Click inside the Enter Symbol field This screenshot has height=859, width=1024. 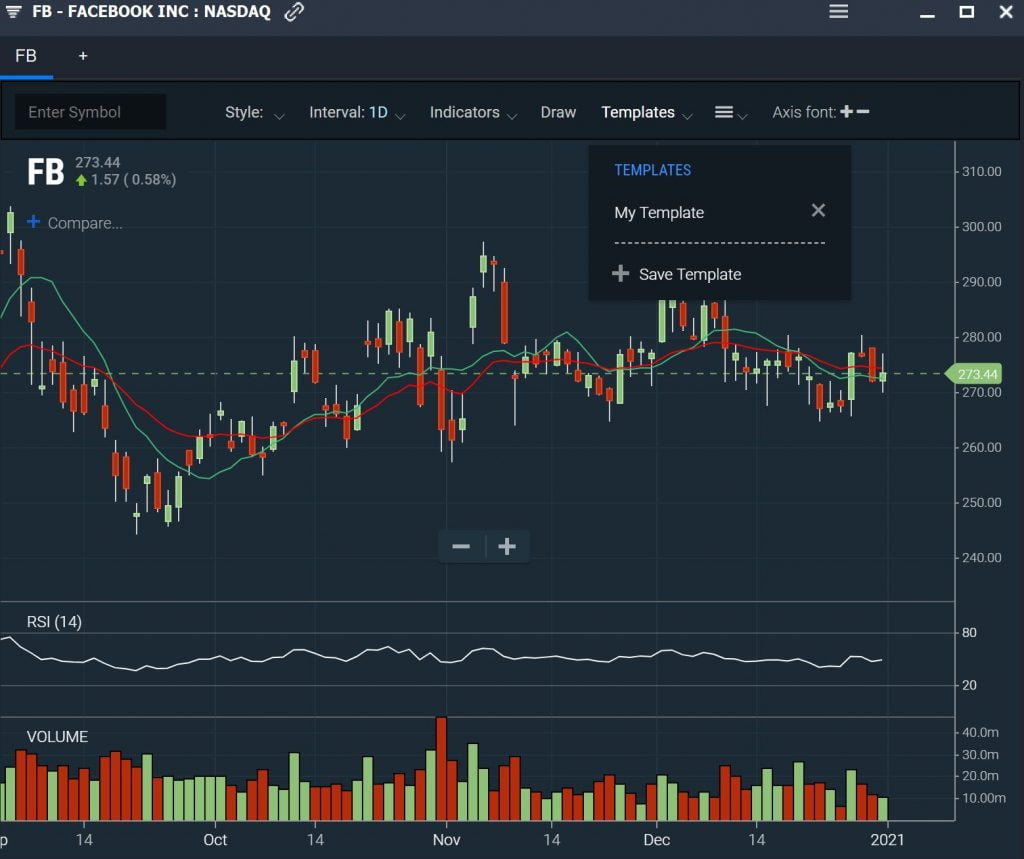coord(90,112)
